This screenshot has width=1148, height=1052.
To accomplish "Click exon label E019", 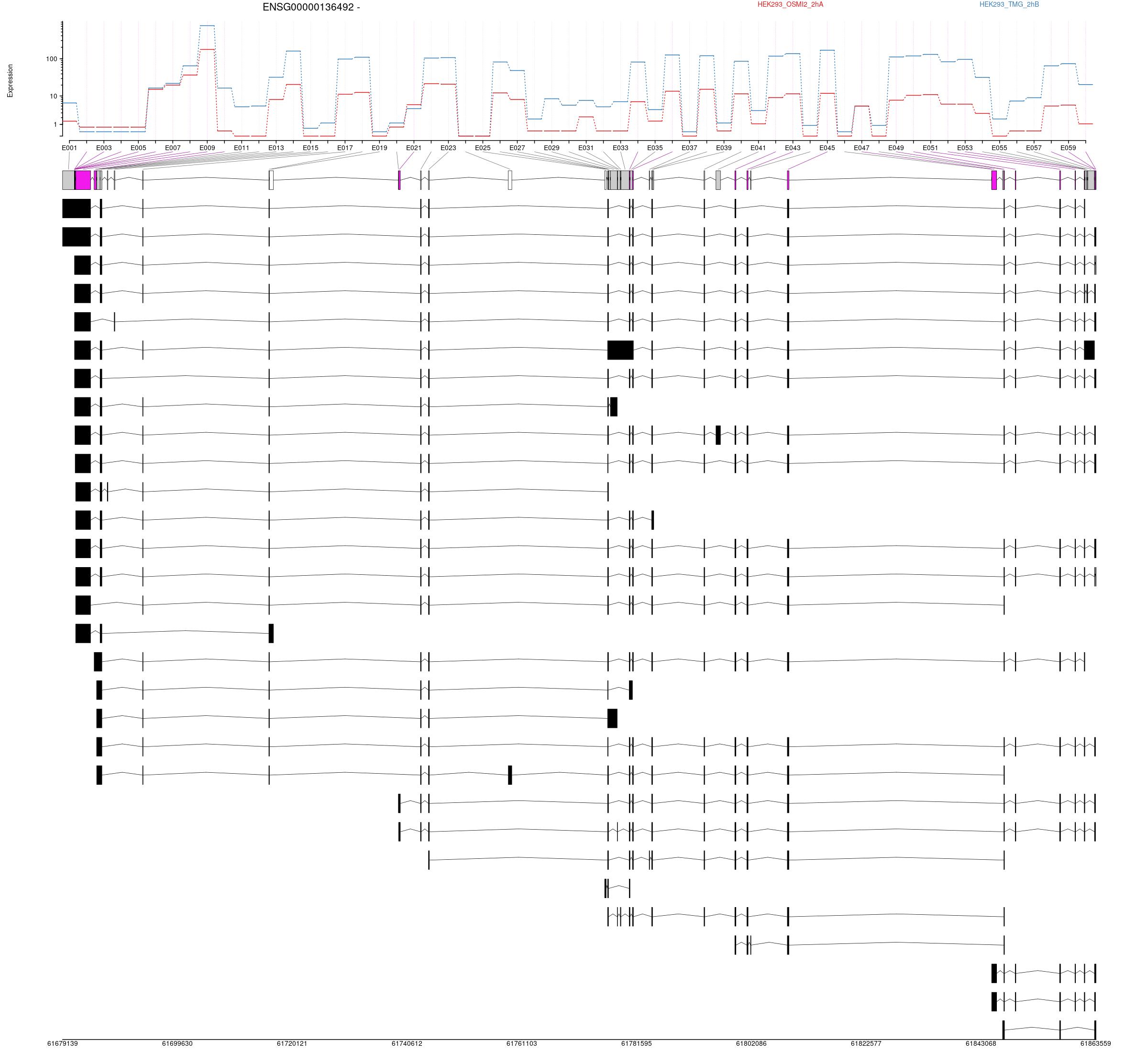I will [x=379, y=148].
